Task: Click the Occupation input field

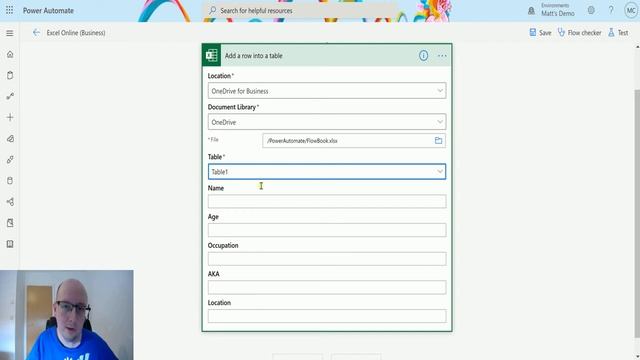Action: click(327, 259)
